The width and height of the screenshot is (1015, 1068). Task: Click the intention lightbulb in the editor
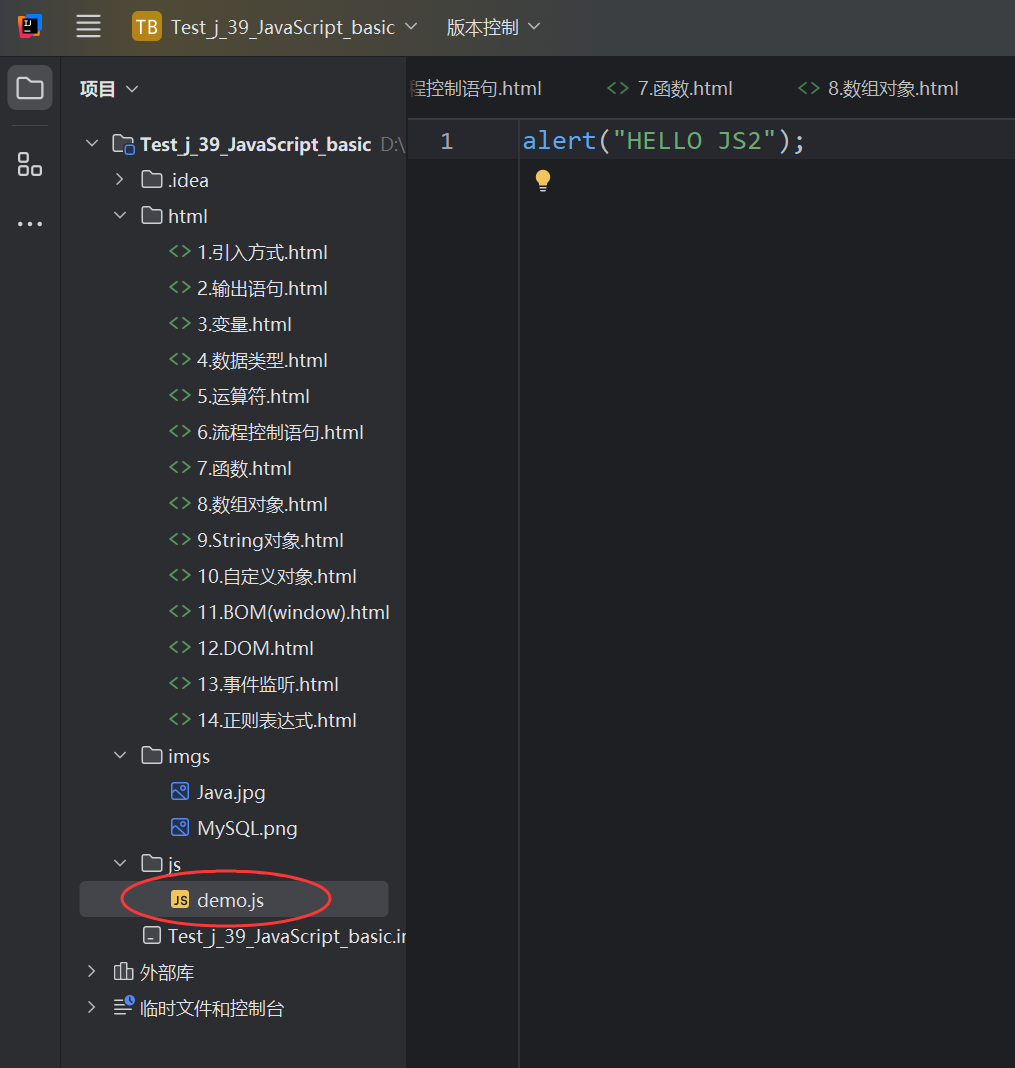[x=542, y=180]
